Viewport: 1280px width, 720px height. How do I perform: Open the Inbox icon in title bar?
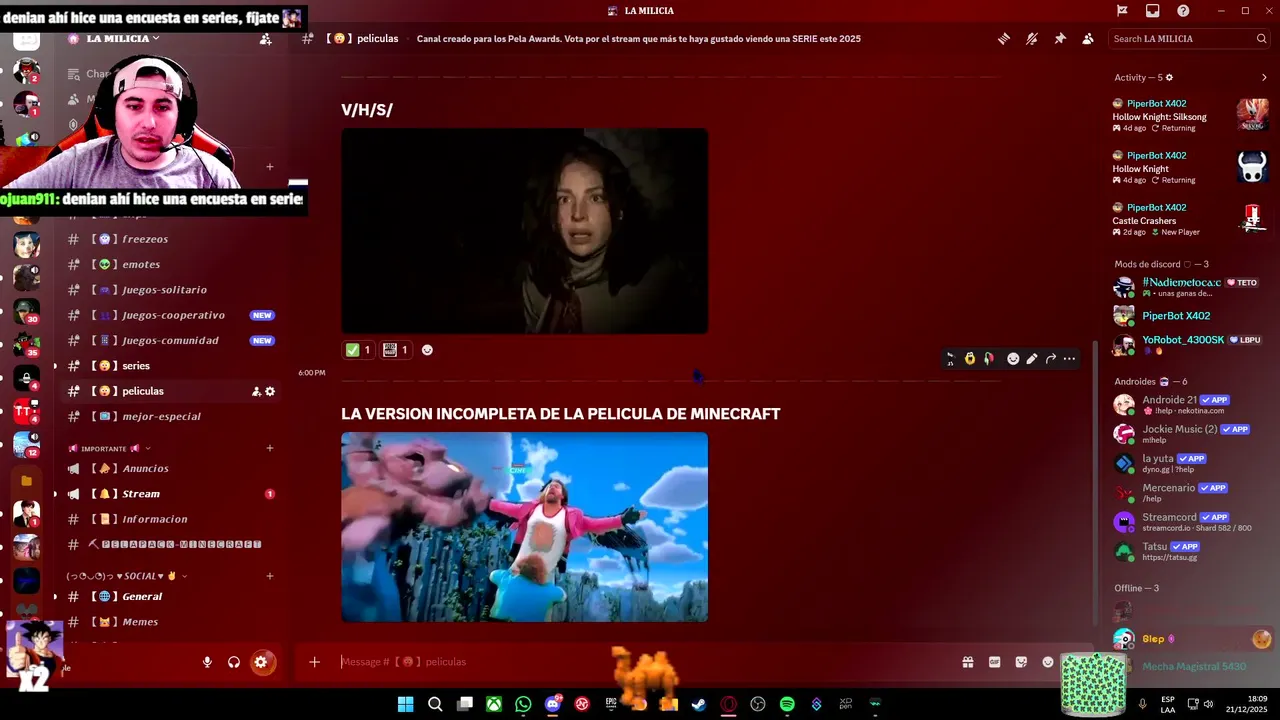coord(1153,11)
